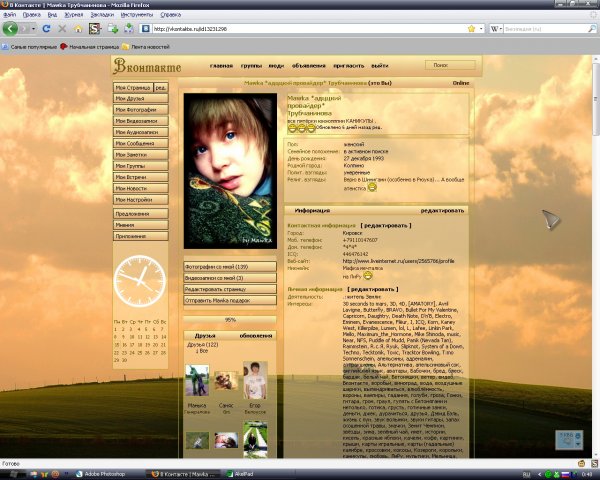Click пригласить in site navigation
The height and width of the screenshot is (480, 600).
point(349,66)
